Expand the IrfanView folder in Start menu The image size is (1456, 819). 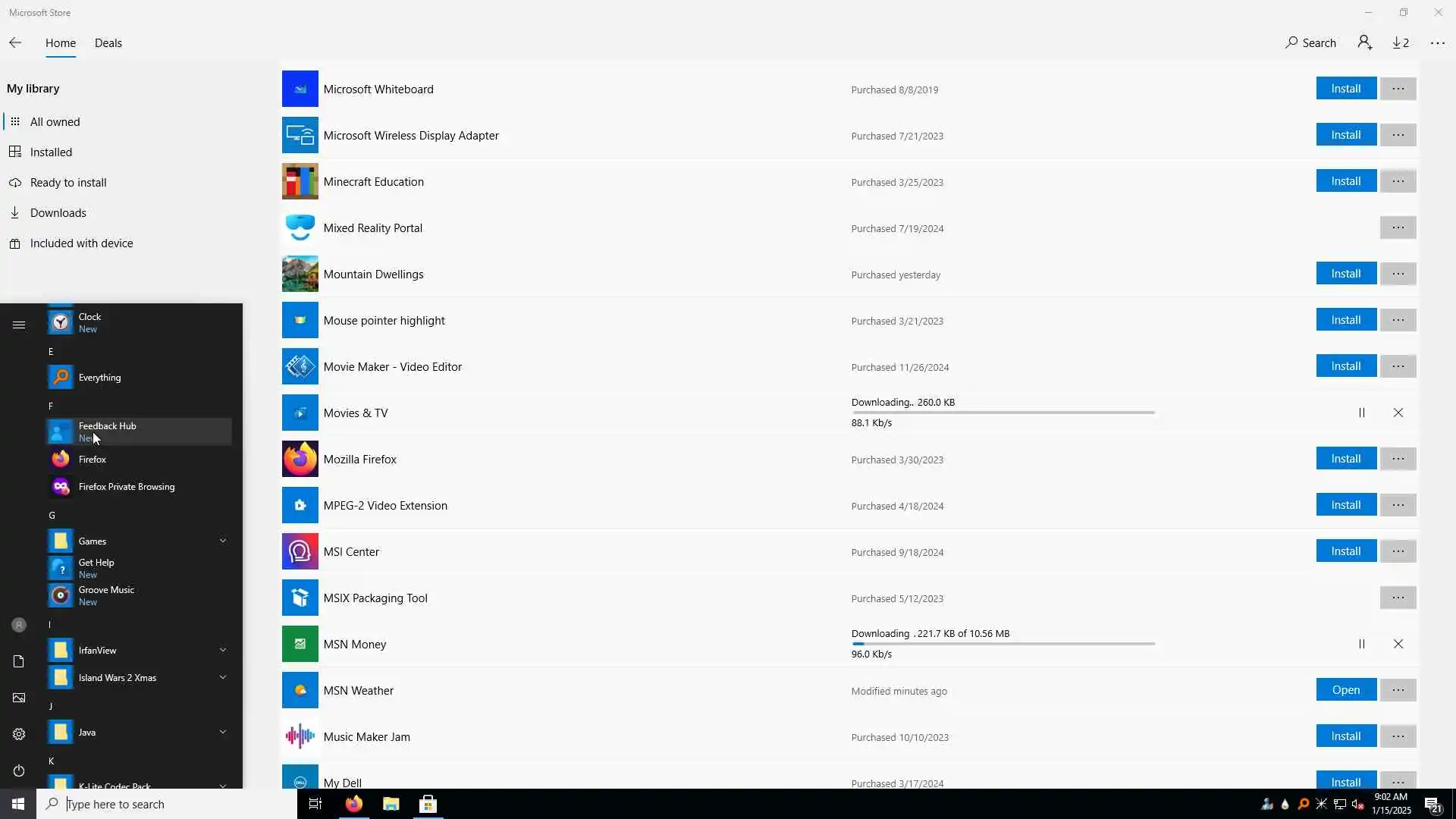coord(223,650)
